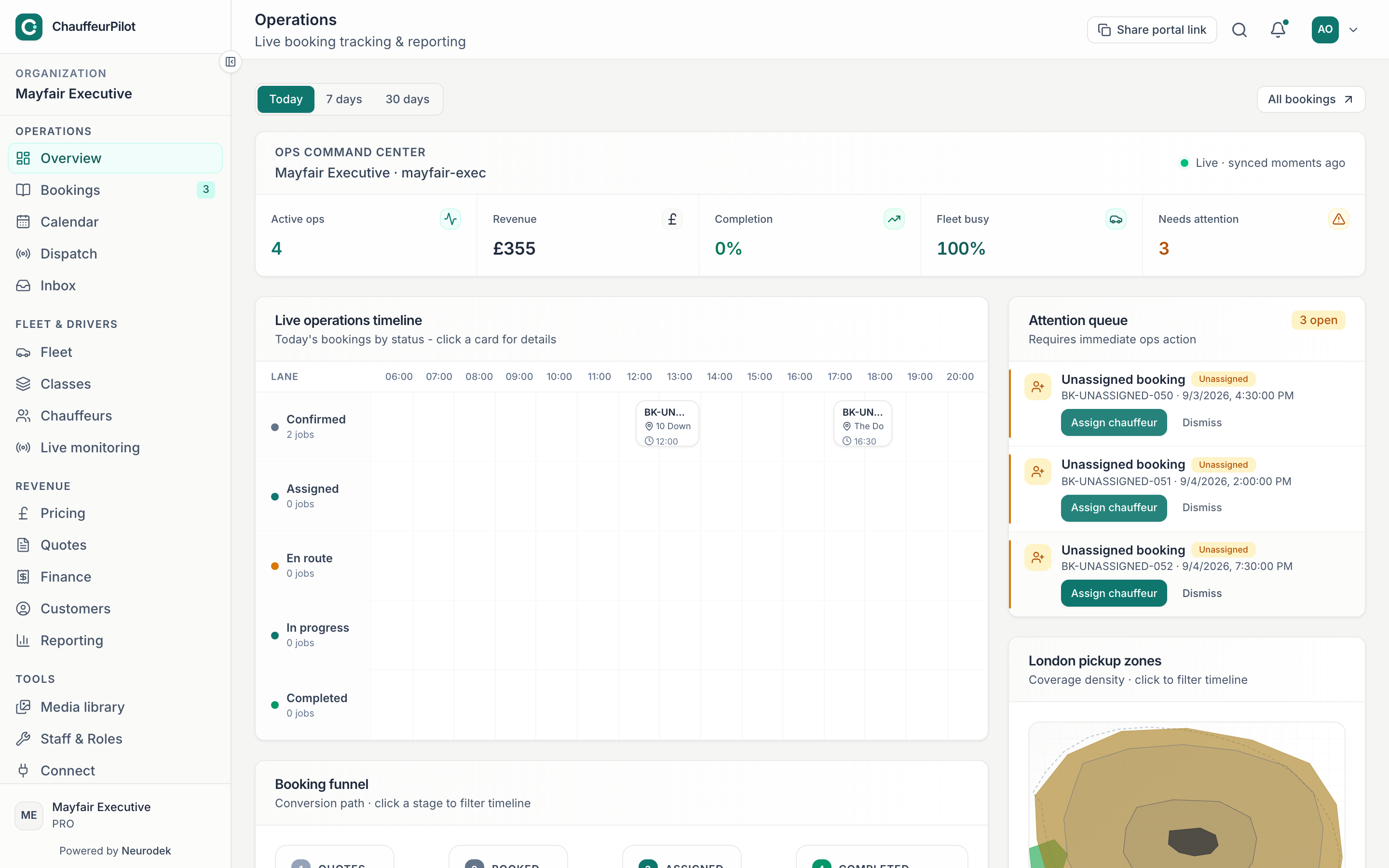1389x868 pixels.
Task: Open the Media library
Action: (x=115, y=707)
